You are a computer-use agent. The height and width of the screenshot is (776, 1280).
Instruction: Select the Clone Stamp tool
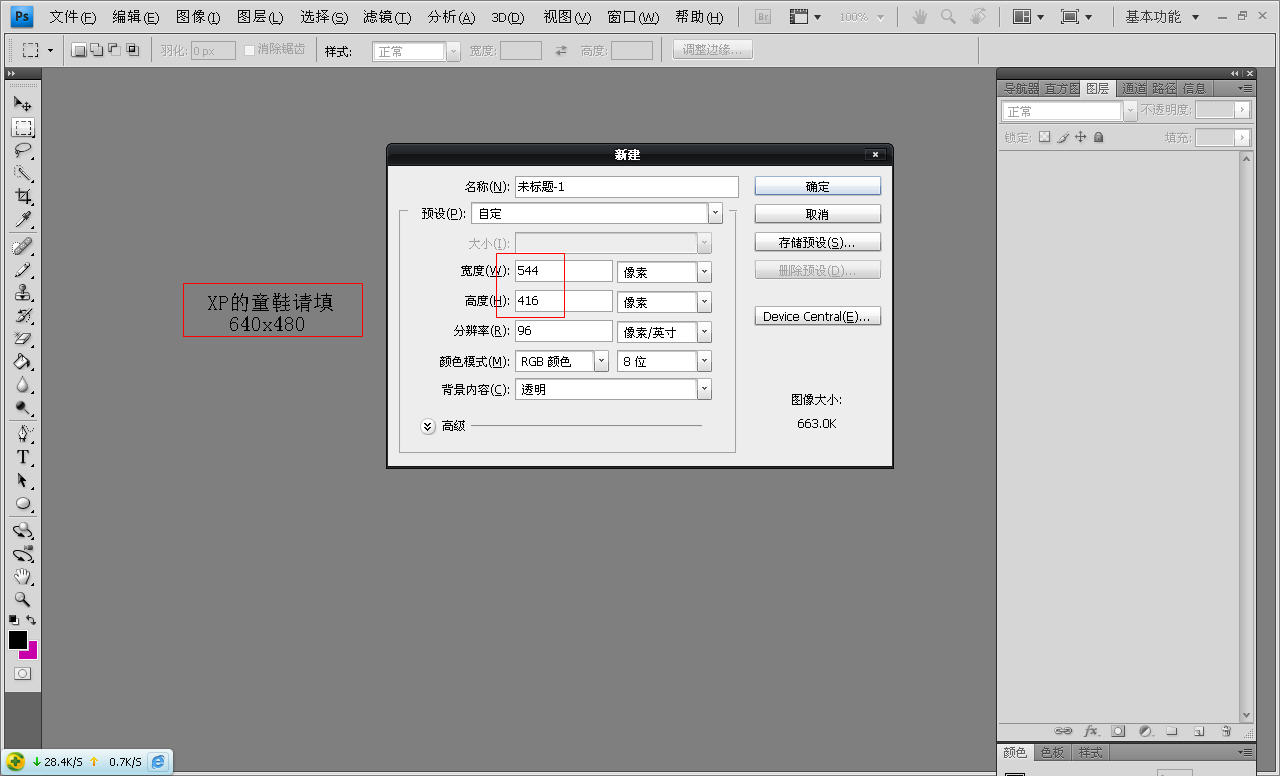pos(23,293)
